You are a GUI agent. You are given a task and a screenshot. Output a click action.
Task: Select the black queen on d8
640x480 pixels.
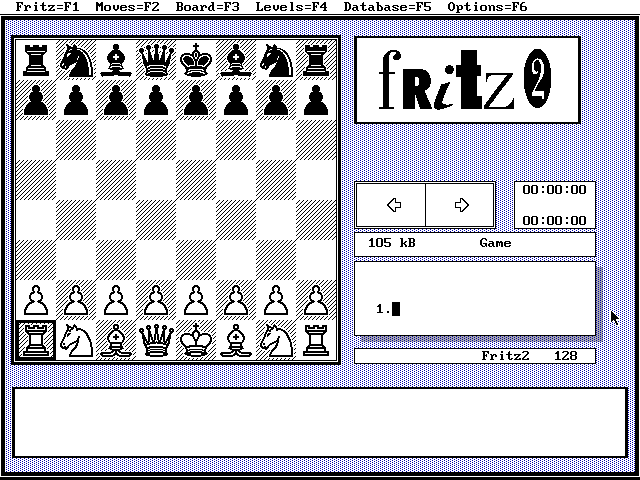pyautogui.click(x=156, y=60)
